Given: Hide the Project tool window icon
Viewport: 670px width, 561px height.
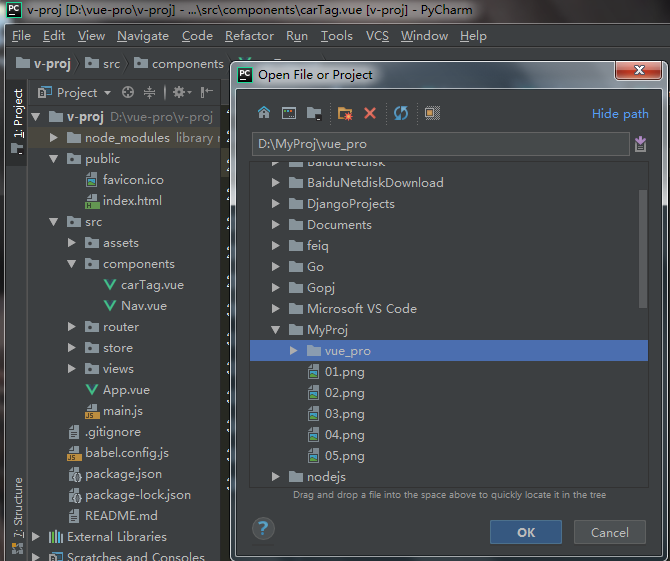Looking at the screenshot, I should (x=206, y=92).
